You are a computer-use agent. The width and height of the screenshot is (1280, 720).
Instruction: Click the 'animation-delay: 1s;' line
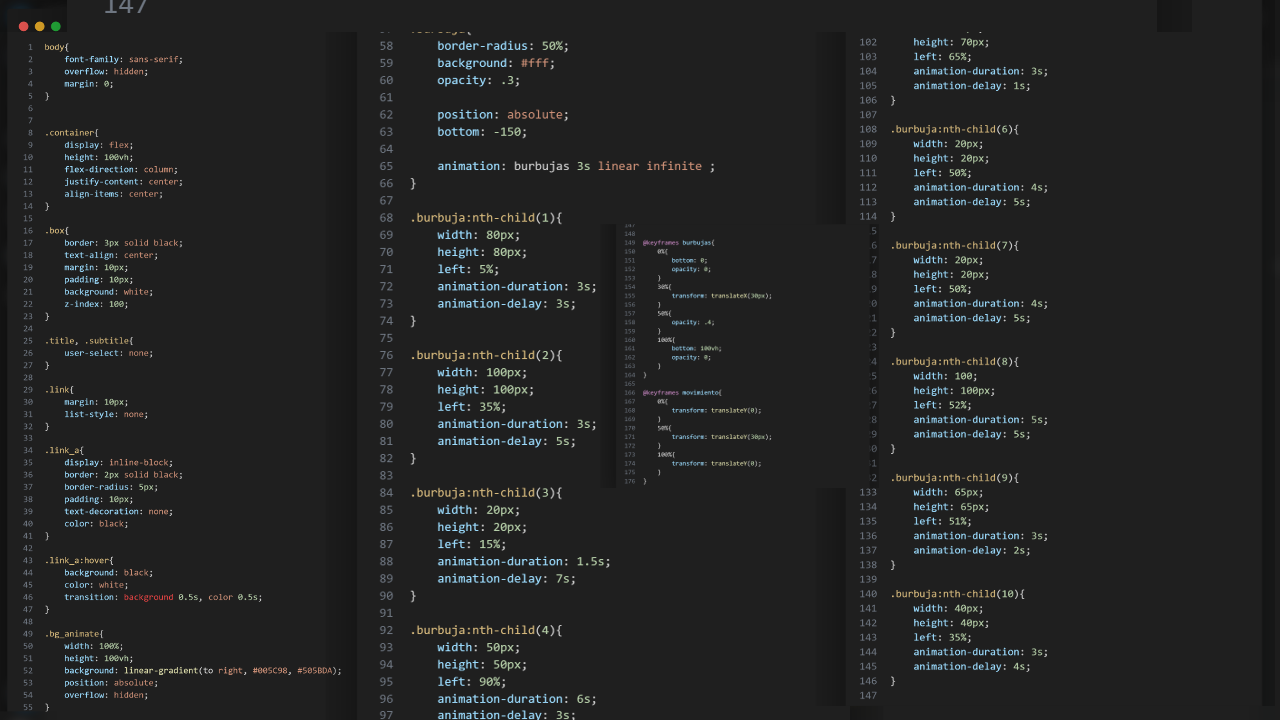pyautogui.click(x=972, y=86)
